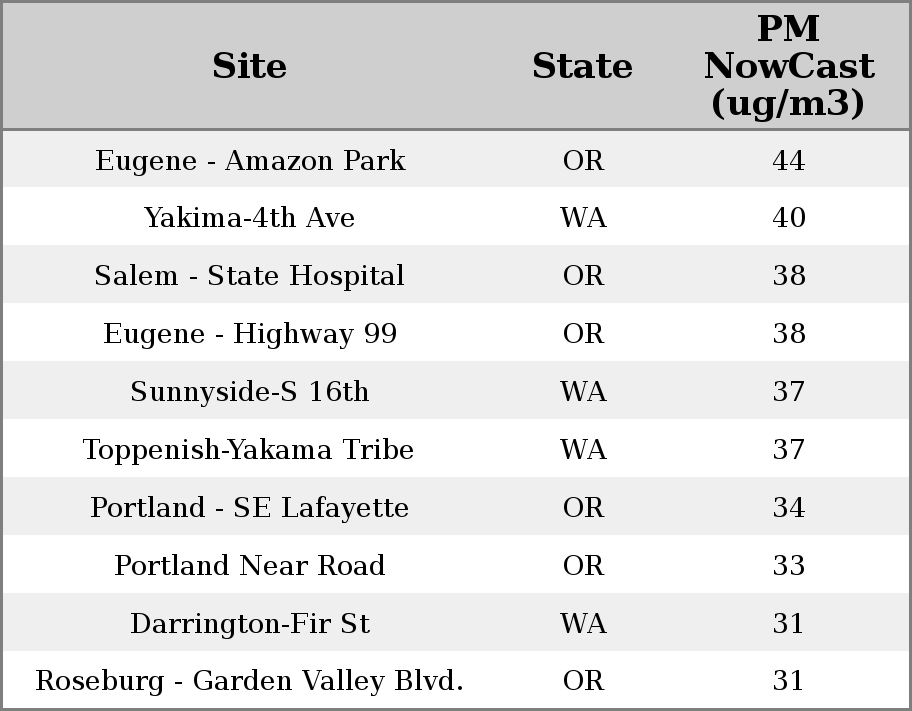This screenshot has height=711, width=912.
Task: Select Roseburg - Garden Valley Blvd. site
Action: (250, 681)
